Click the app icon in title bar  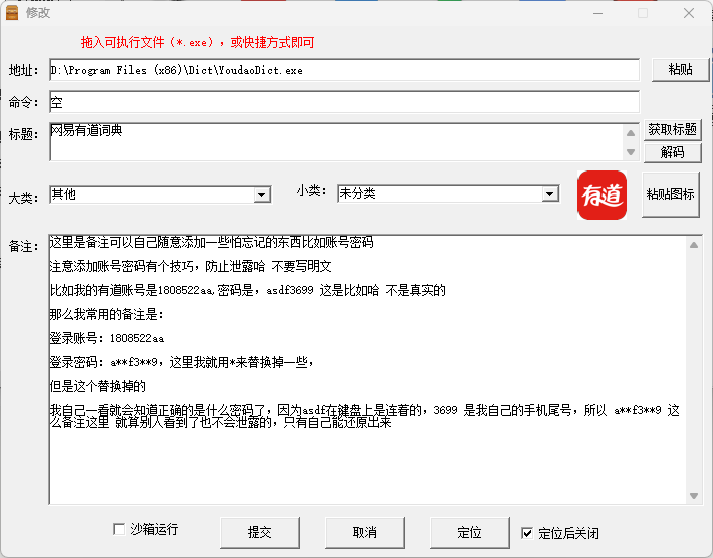tap(12, 12)
